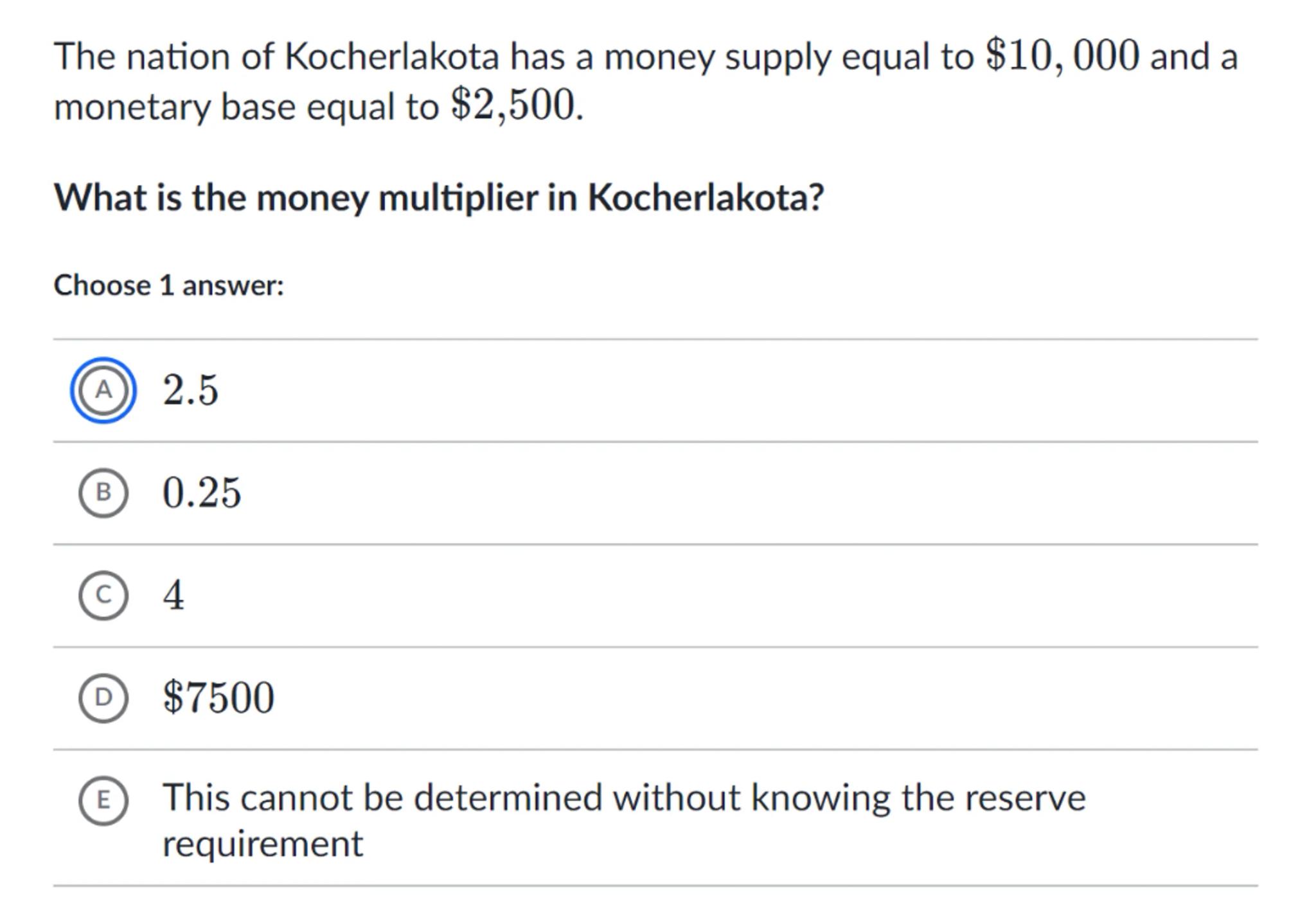Click "Kocherlakota?" in the bold question
Image resolution: width=1316 pixels, height=919 pixels.
(705, 197)
